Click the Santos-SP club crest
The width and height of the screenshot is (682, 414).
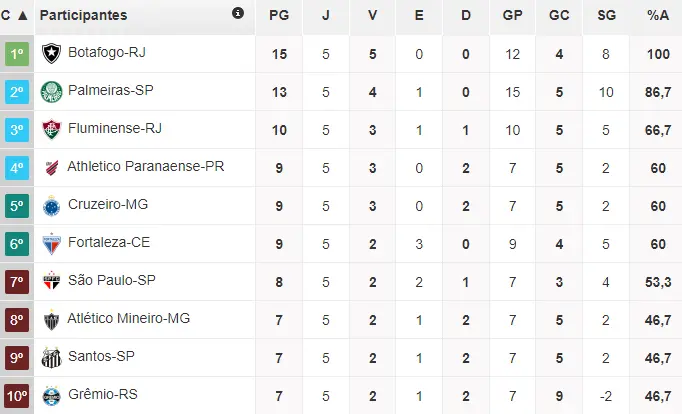pos(51,358)
